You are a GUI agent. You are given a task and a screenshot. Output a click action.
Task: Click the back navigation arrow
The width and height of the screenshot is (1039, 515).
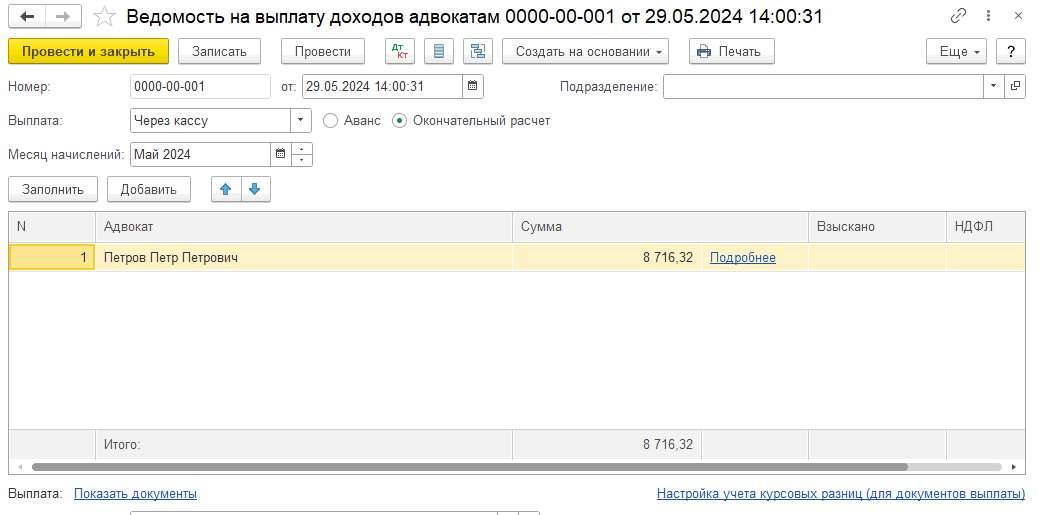[x=27, y=17]
